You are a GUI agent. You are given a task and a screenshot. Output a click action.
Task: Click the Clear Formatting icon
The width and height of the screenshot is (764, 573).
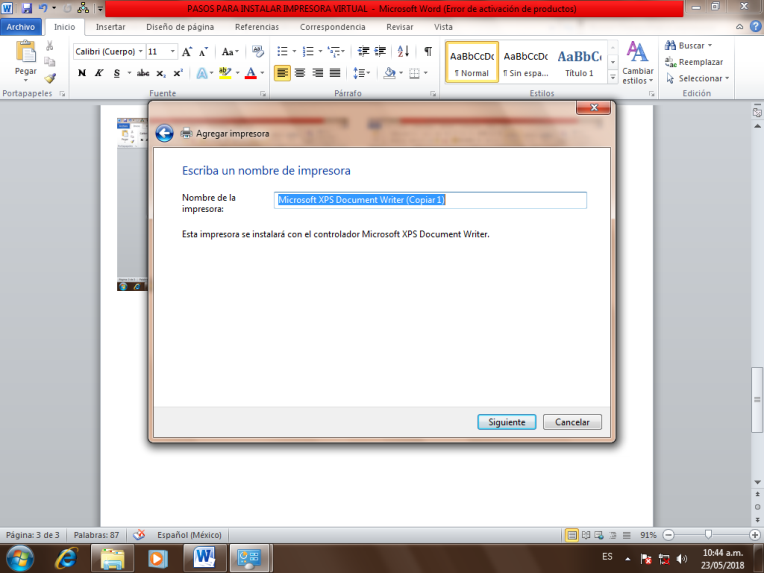(257, 51)
